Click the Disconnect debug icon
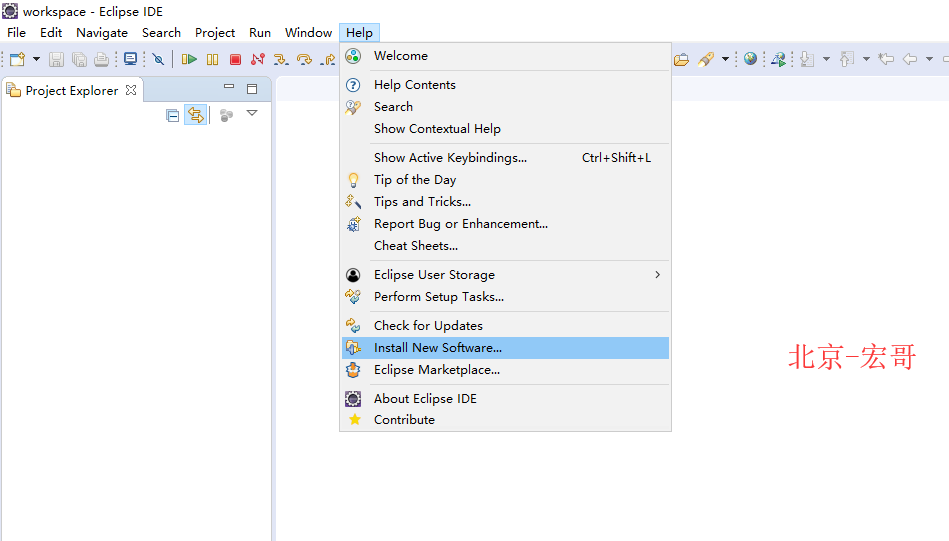Image resolution: width=949 pixels, height=541 pixels. point(258,59)
